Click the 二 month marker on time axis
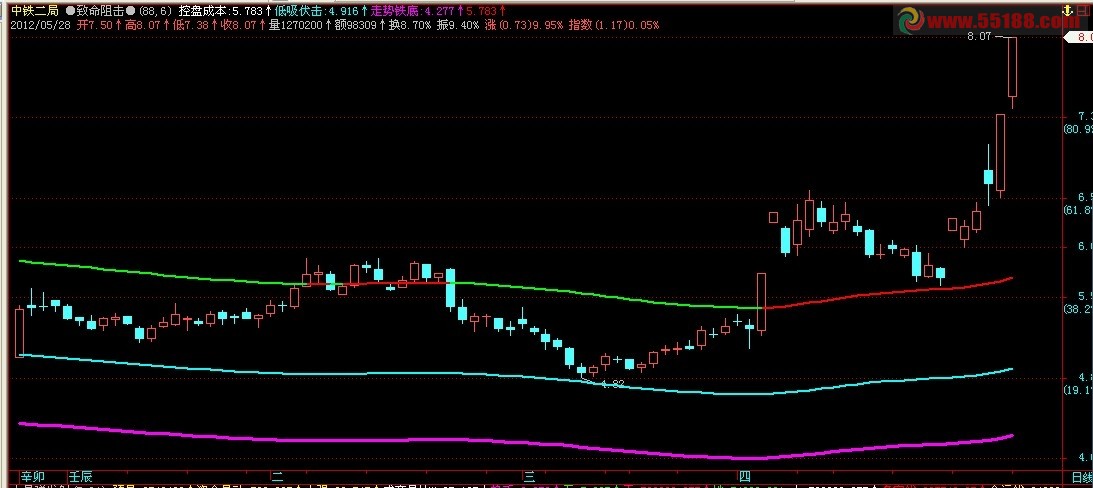Image resolution: width=1093 pixels, height=488 pixels. 277,477
